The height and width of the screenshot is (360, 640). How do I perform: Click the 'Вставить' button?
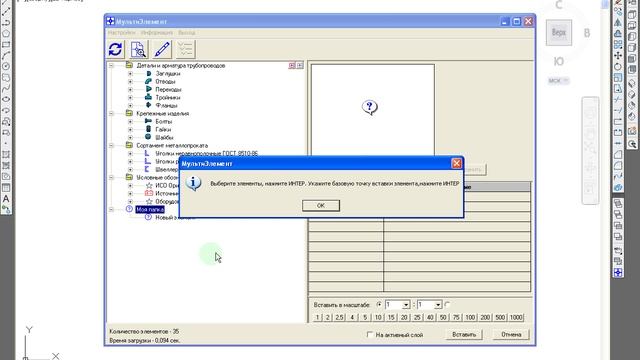point(464,335)
